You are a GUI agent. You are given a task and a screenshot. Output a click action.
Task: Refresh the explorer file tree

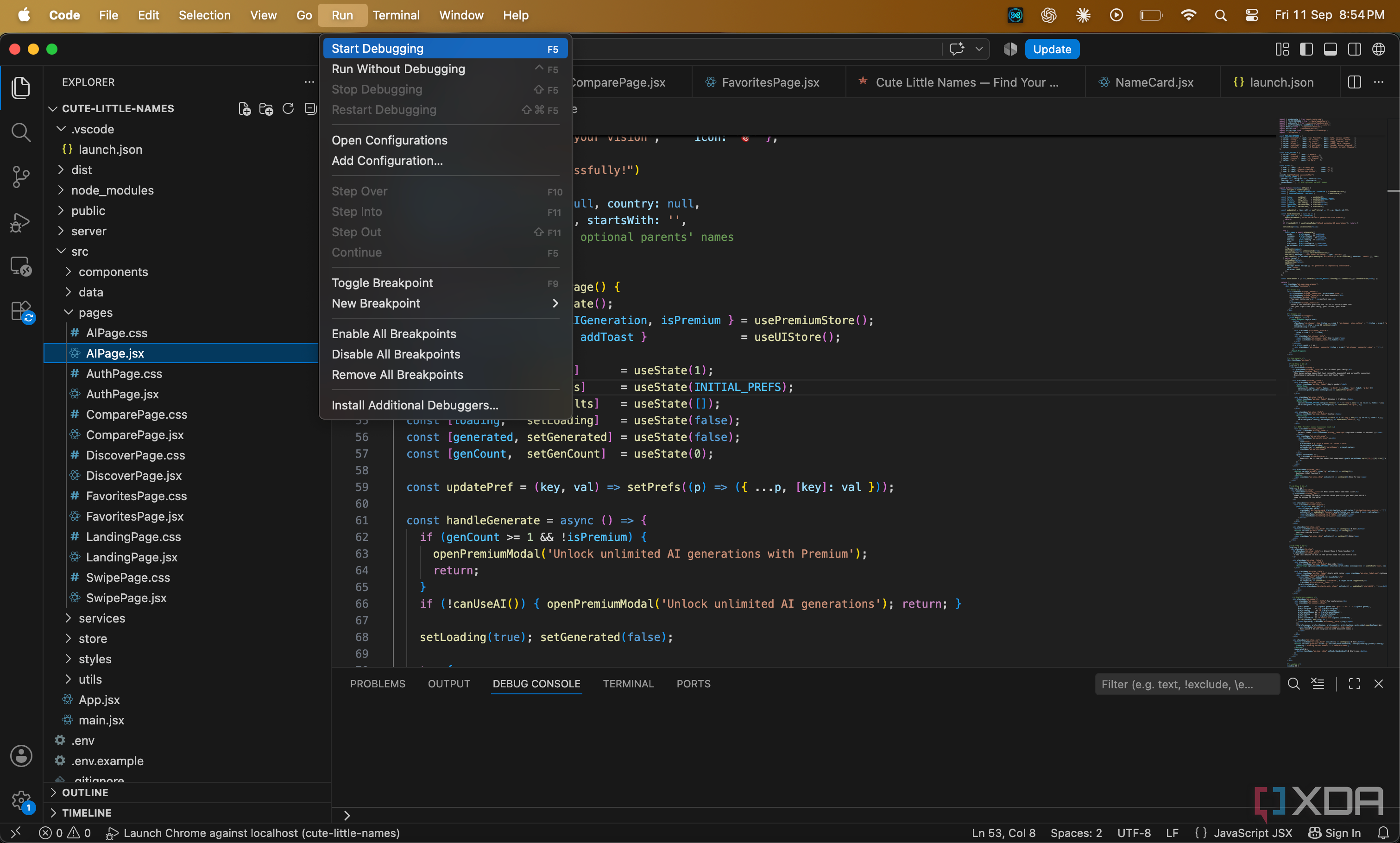[x=288, y=108]
